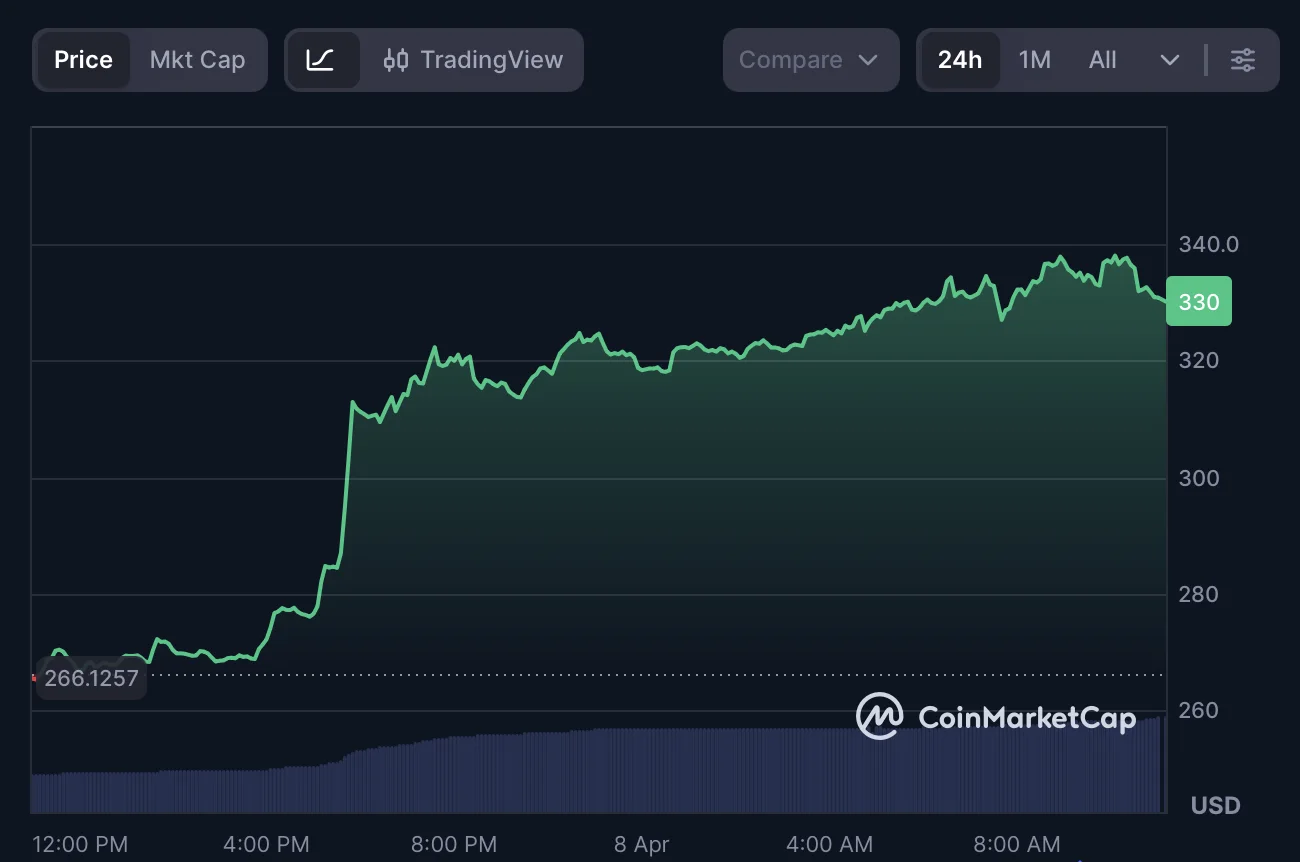Click the chevron arrow inside Compare

868,60
